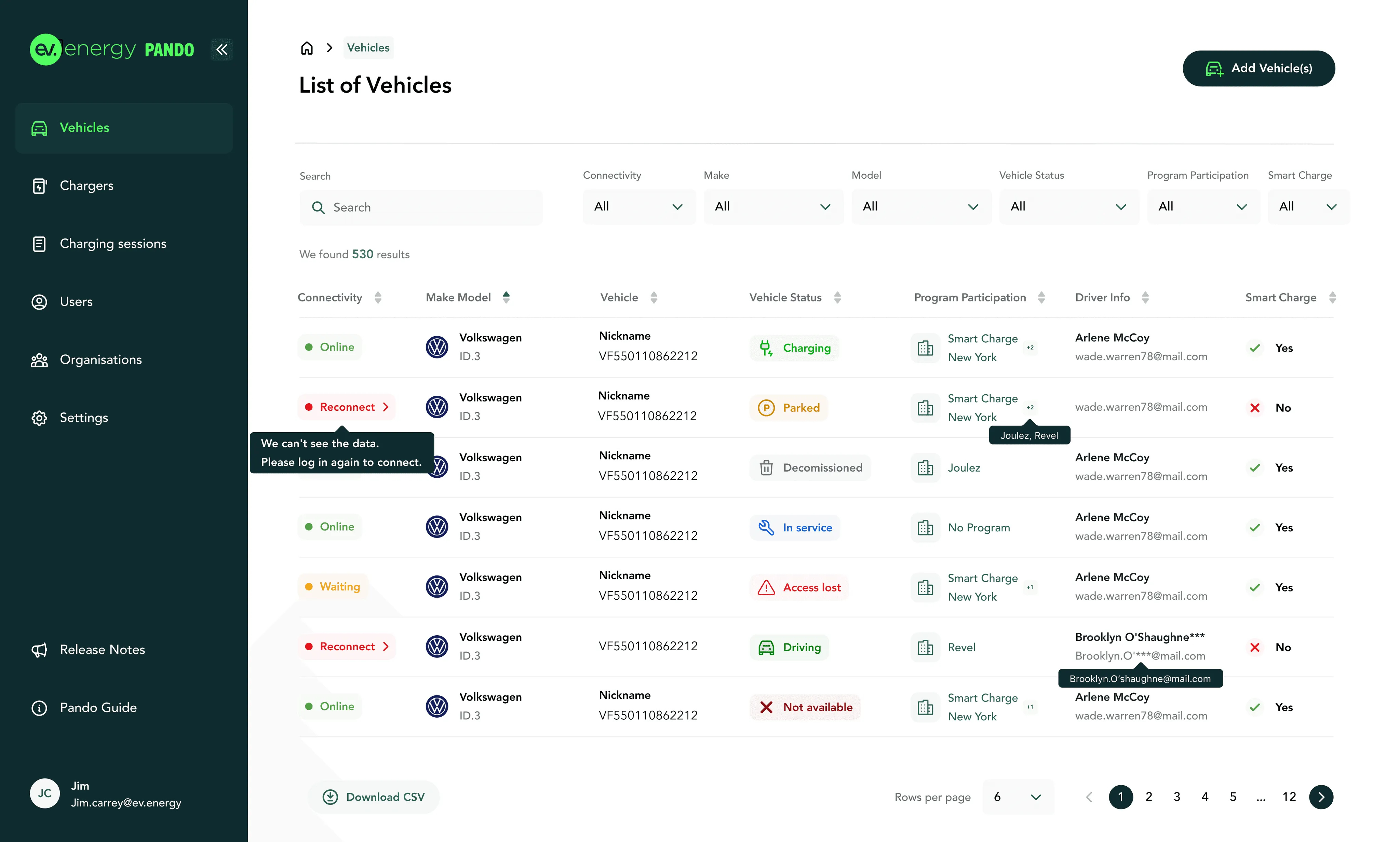Click the Access lost warning icon

(x=766, y=587)
